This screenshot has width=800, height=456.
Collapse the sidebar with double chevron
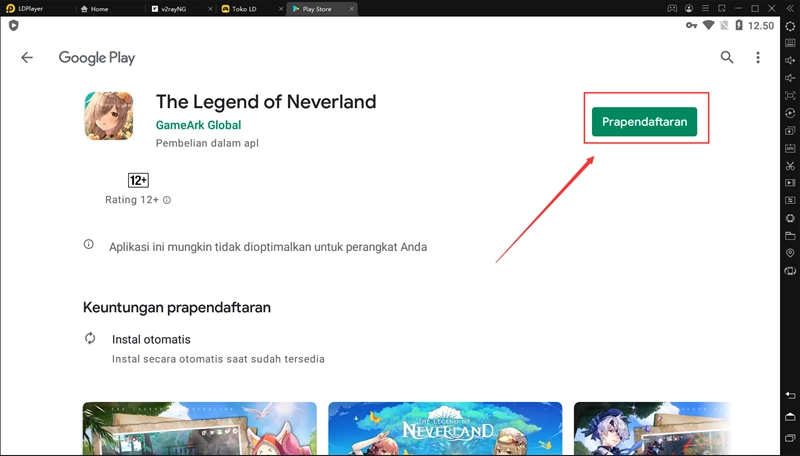tap(790, 9)
